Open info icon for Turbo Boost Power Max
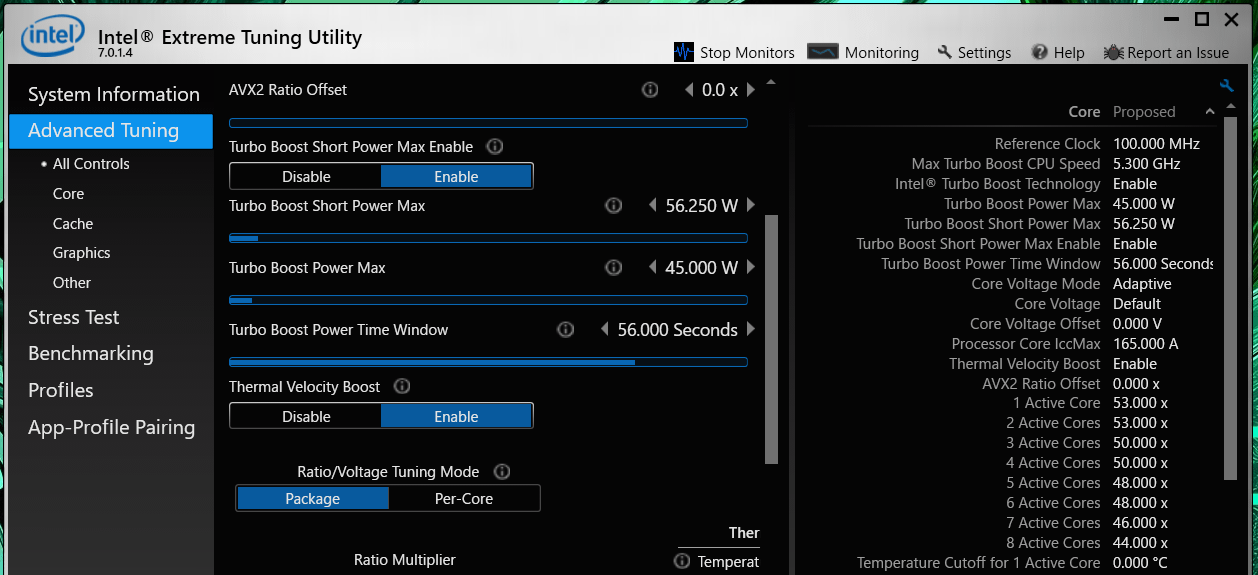 coord(614,268)
